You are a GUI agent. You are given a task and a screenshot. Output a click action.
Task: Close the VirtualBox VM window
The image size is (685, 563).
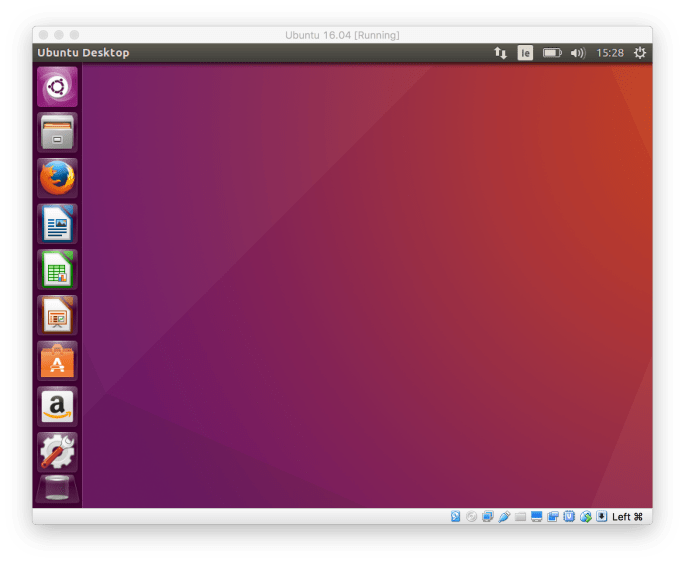pos(43,35)
